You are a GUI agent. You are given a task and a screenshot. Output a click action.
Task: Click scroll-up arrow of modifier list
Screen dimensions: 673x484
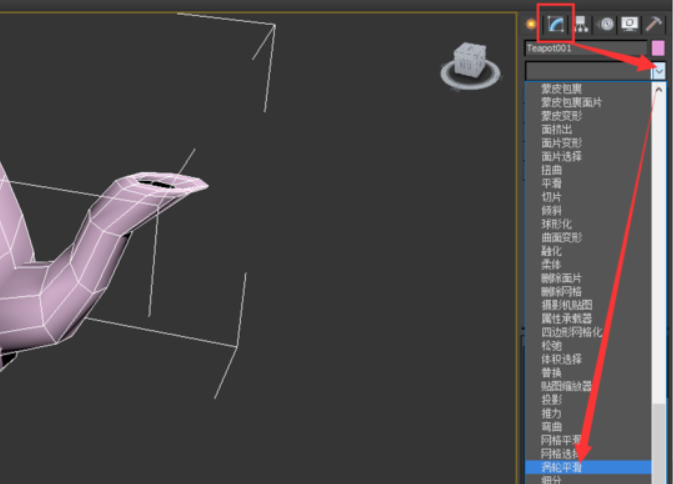(658, 89)
